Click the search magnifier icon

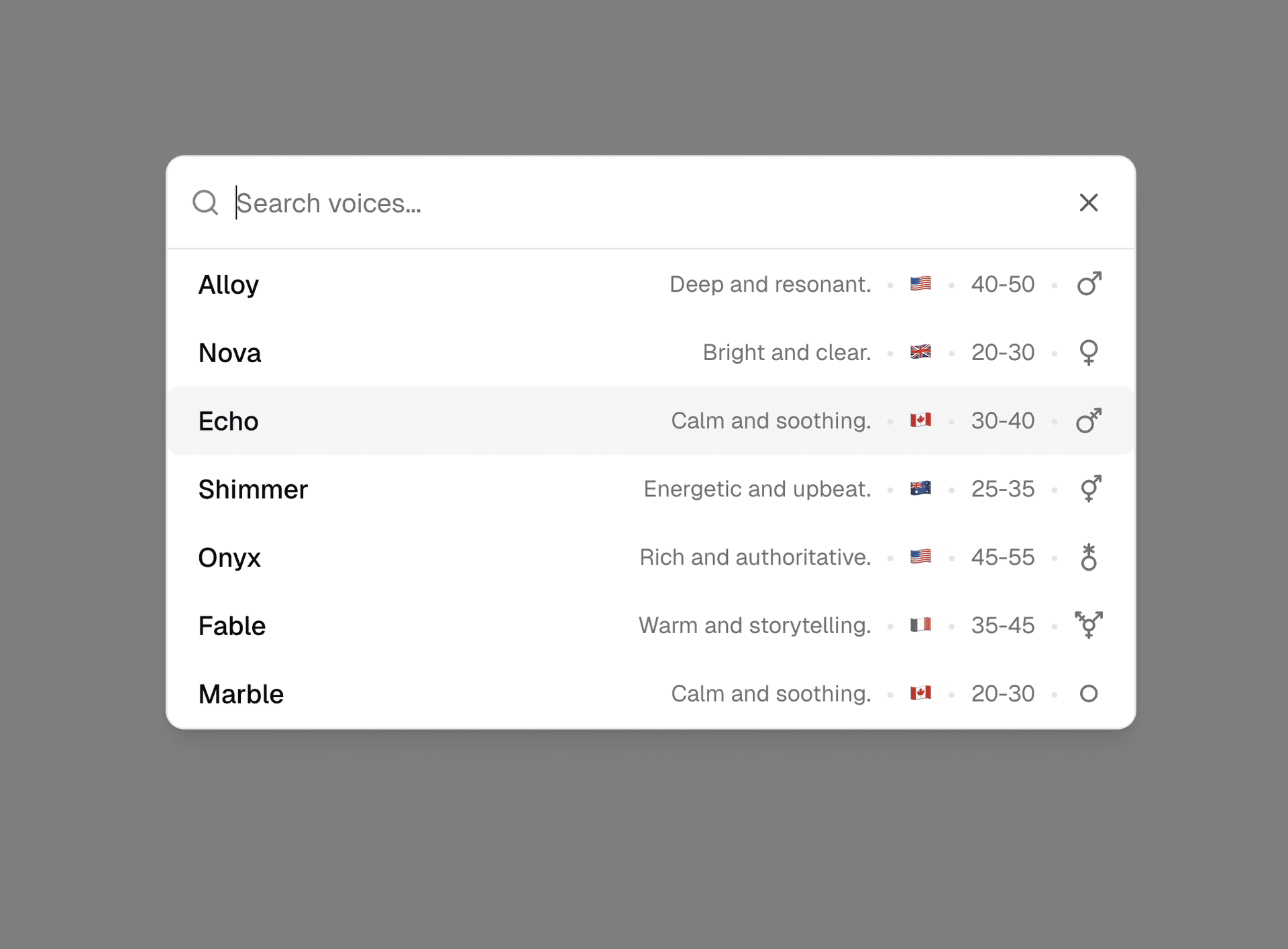pos(205,203)
